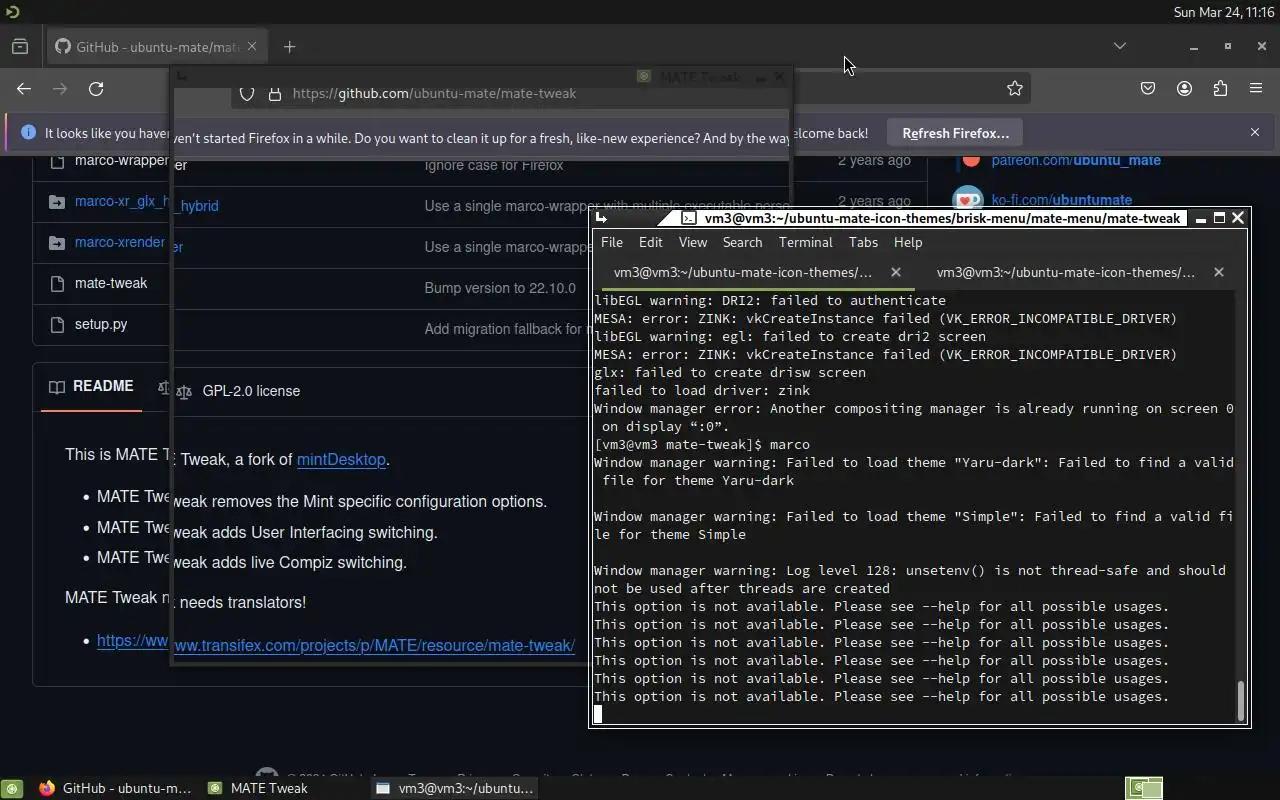Open terminal Tabs menu
Viewport: 1280px width, 800px height.
coord(863,242)
